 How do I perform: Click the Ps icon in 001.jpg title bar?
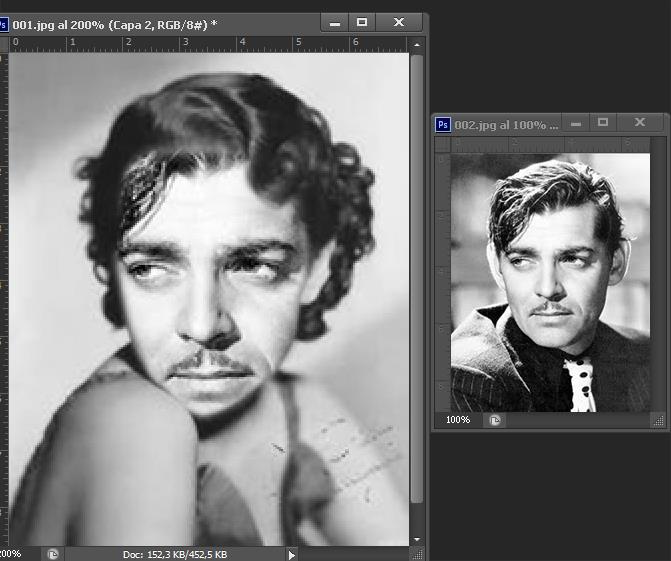click(x=3, y=24)
